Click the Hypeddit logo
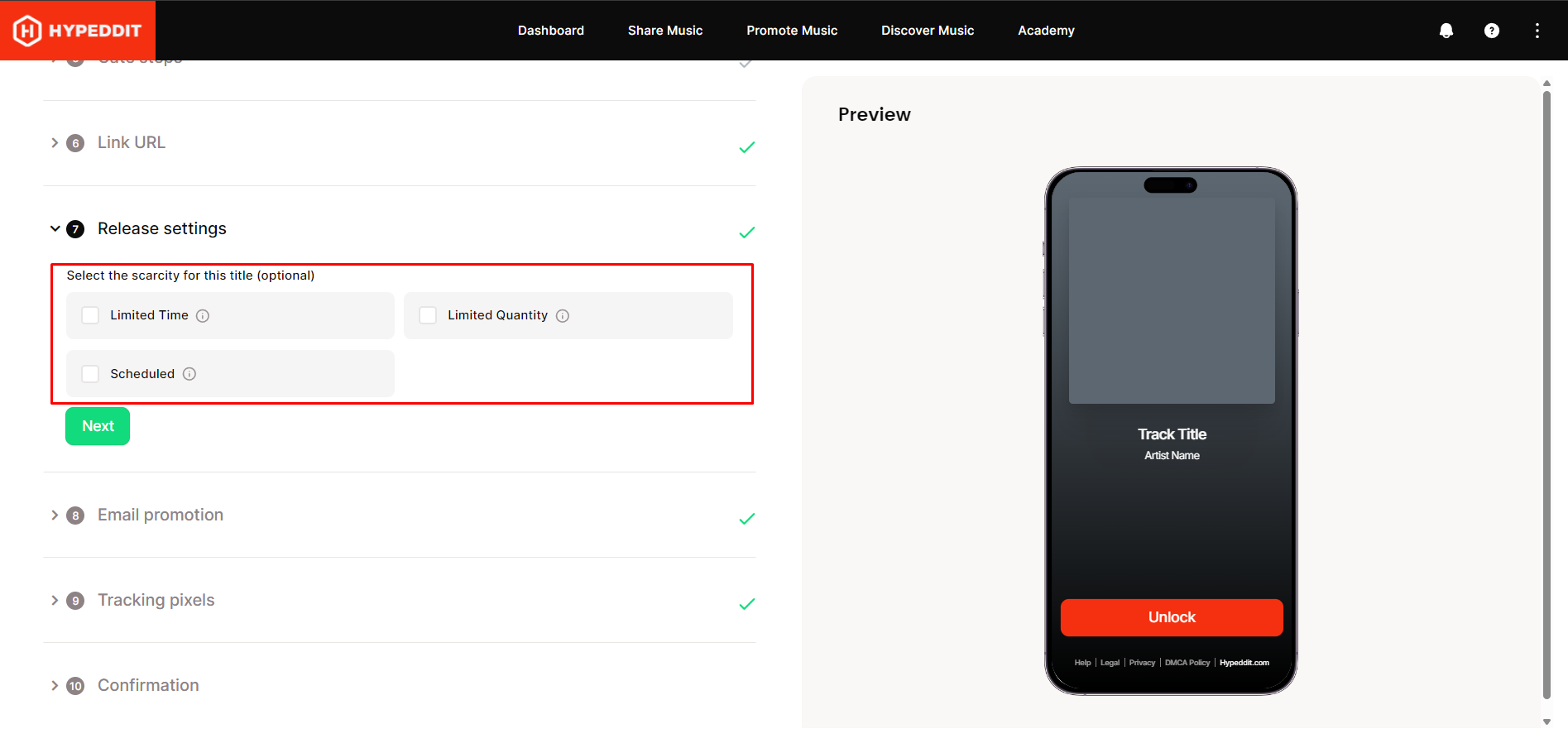Viewport: 1568px width, 748px height. (78, 31)
